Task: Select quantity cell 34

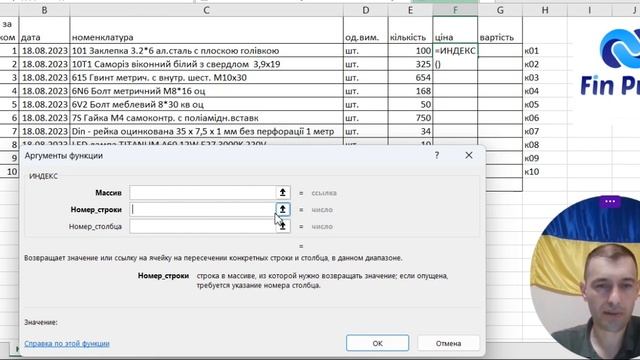Action: point(410,131)
